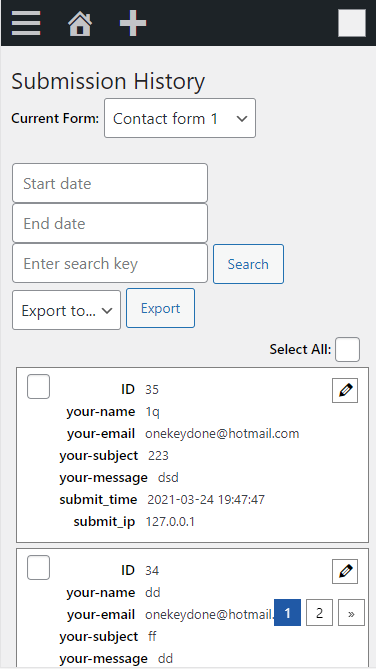Viewport: 376px width, 669px height.
Task: Focus the End date field
Action: [110, 223]
